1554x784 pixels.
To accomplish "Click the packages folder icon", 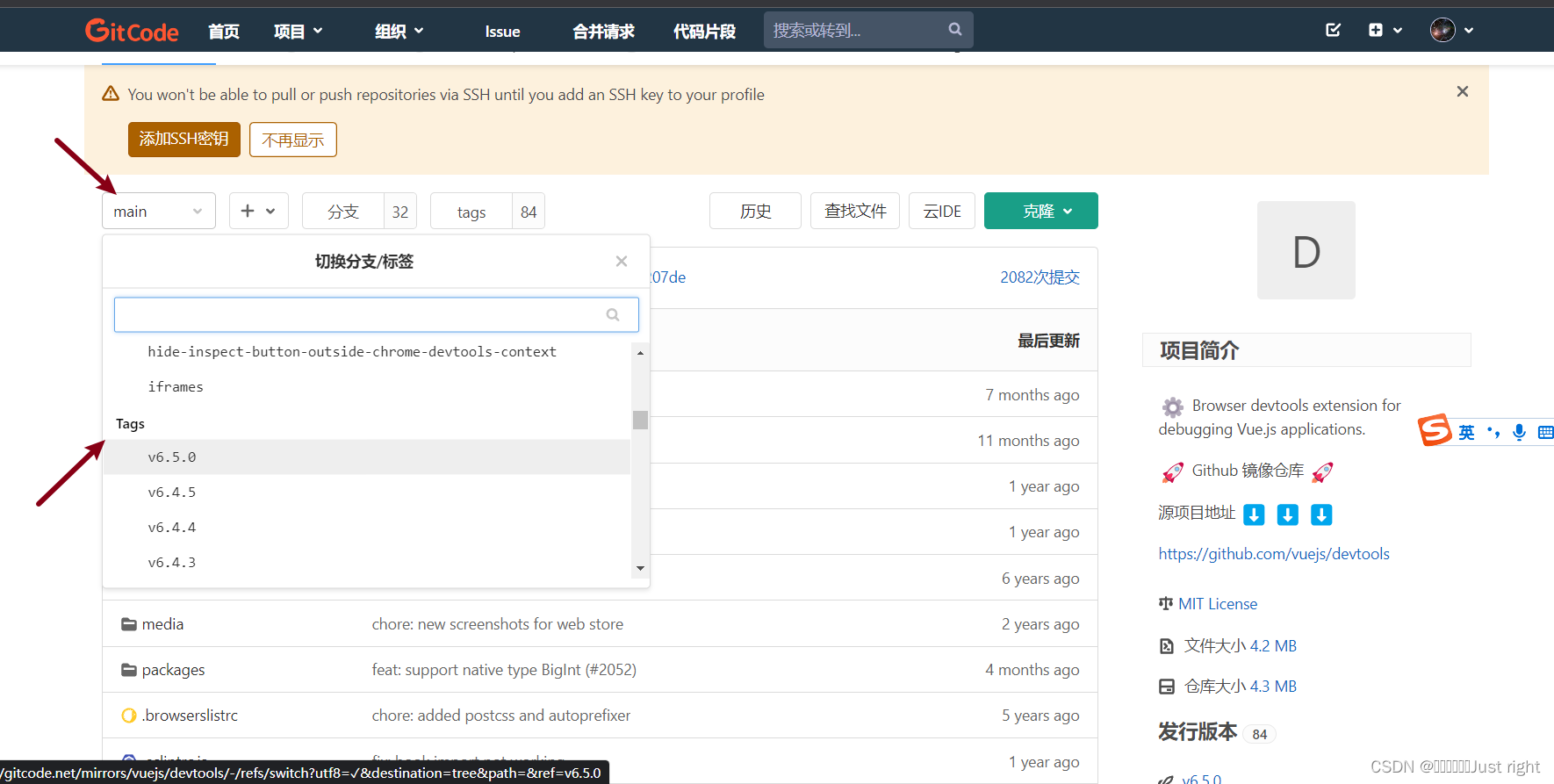I will tap(129, 669).
